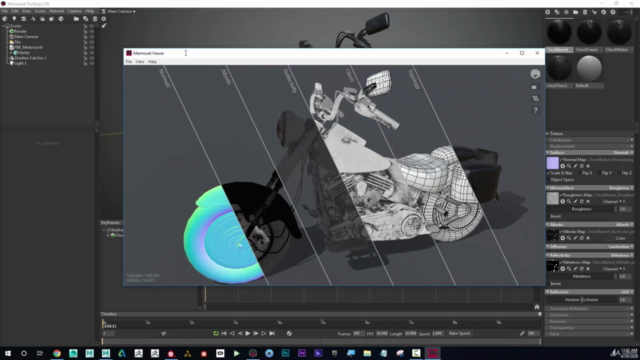Click the folder icon in the scene toolbar

76,19
